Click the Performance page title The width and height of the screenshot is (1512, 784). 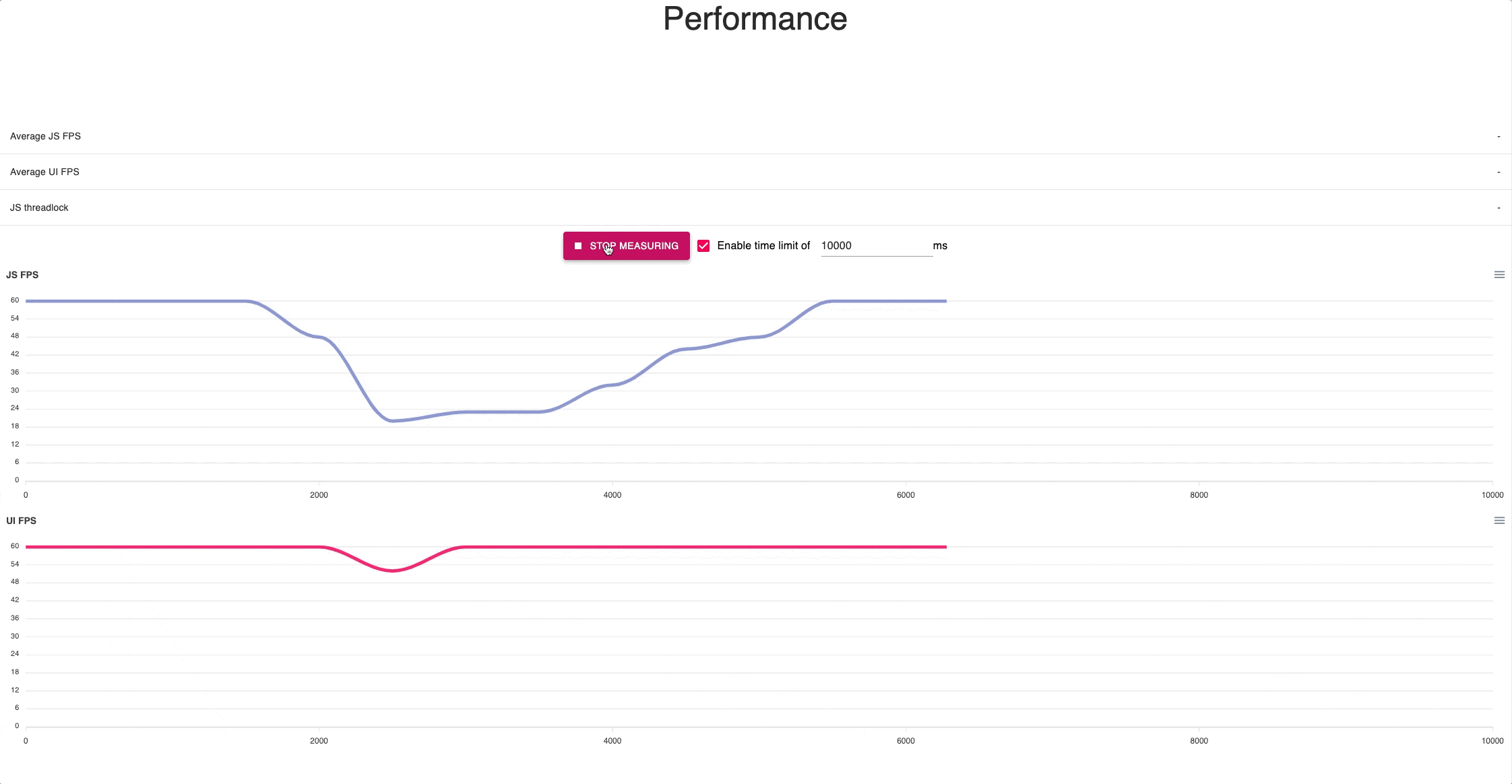(x=755, y=18)
